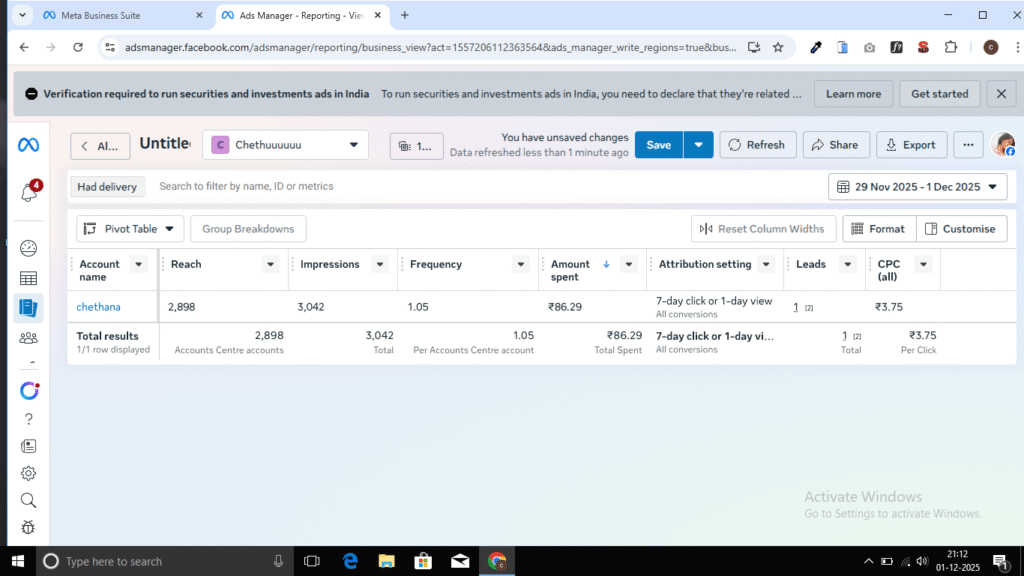Open the date range picker
The image size is (1024, 576).
[x=917, y=187]
